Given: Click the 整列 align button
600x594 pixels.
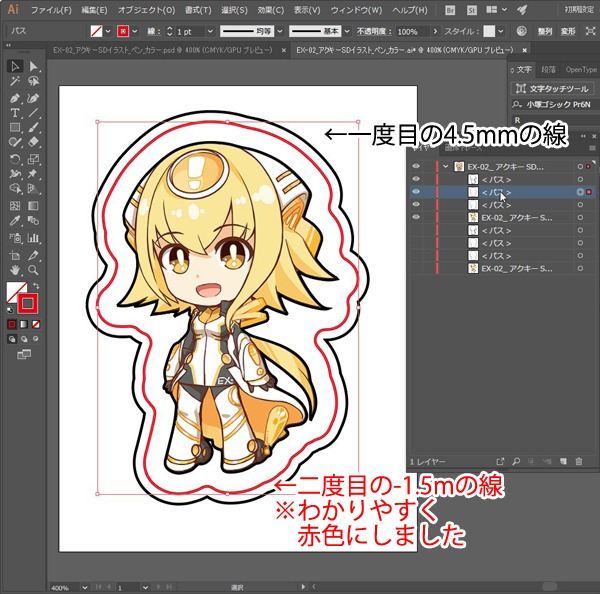Looking at the screenshot, I should [545, 31].
